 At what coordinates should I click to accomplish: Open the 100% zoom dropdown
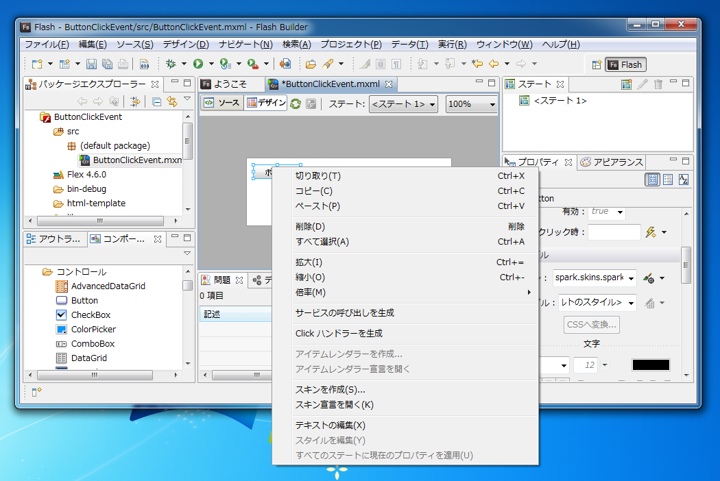click(x=472, y=104)
